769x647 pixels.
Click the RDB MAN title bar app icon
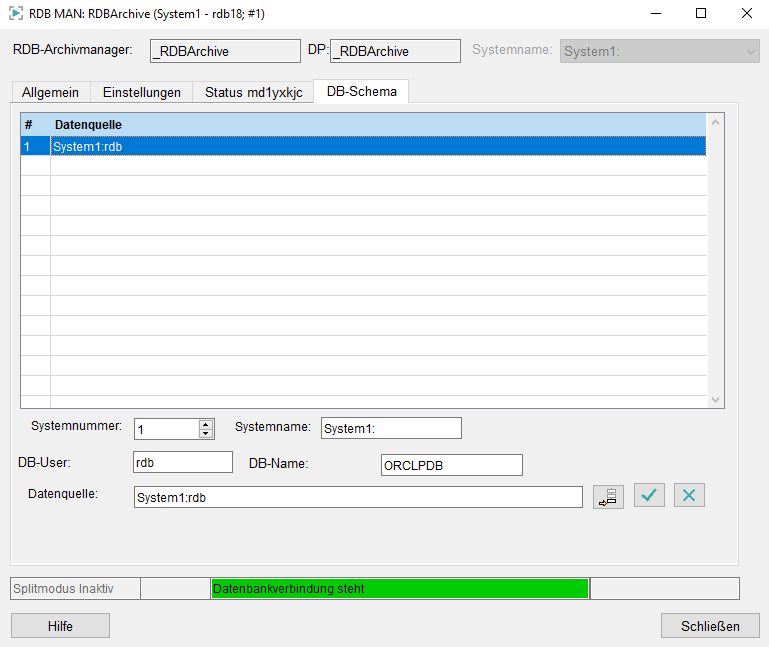tap(15, 14)
